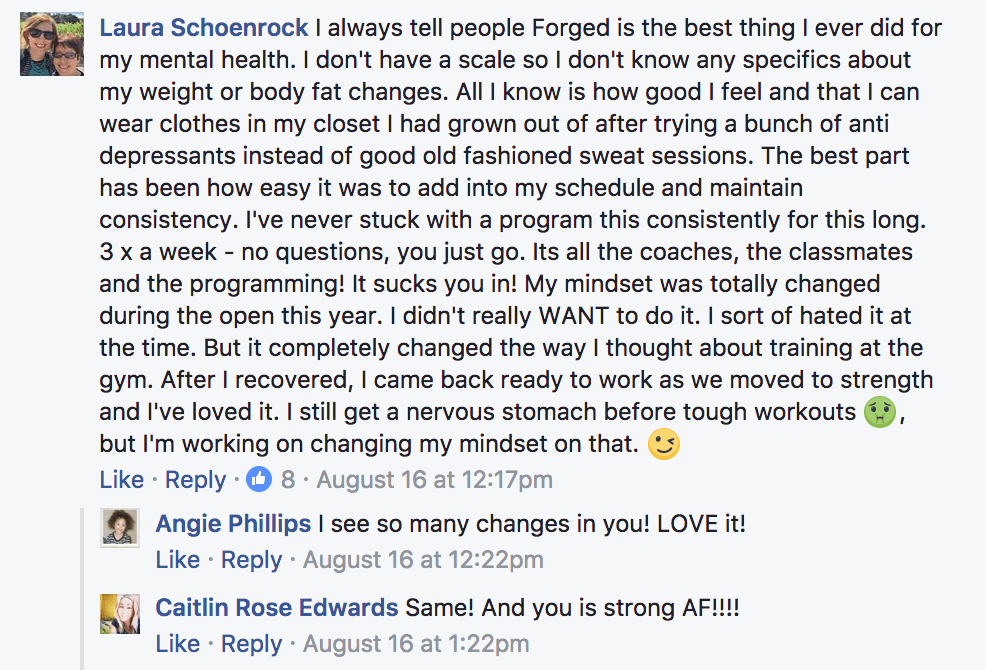Like Caitlin Rose Edwards' reply

point(178,643)
